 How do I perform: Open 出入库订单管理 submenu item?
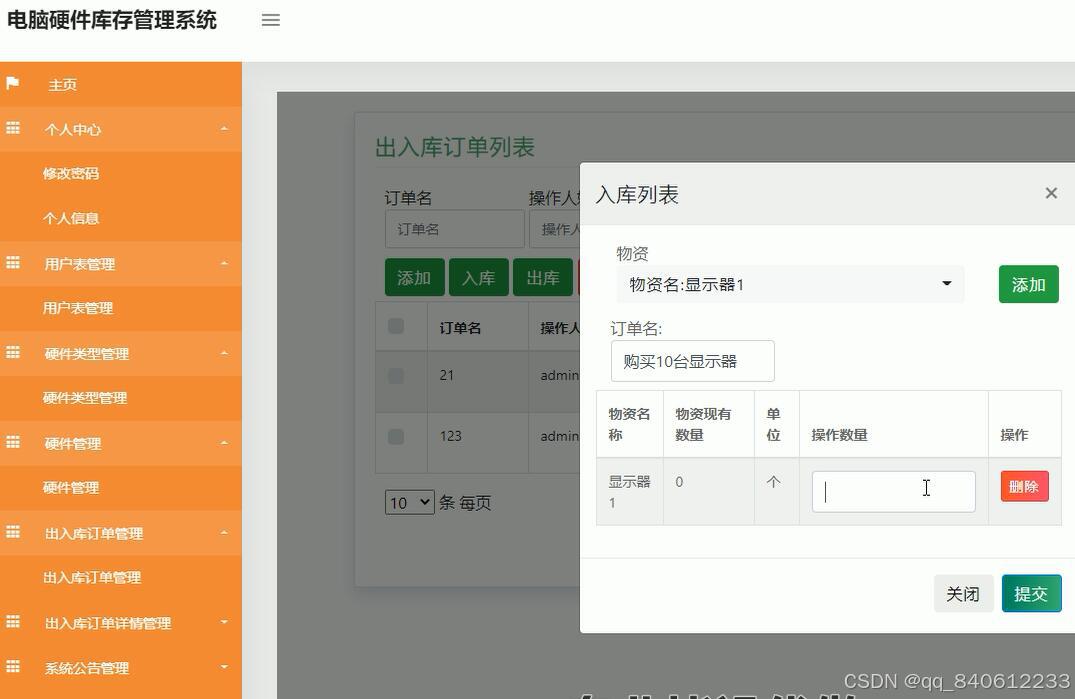pos(89,577)
